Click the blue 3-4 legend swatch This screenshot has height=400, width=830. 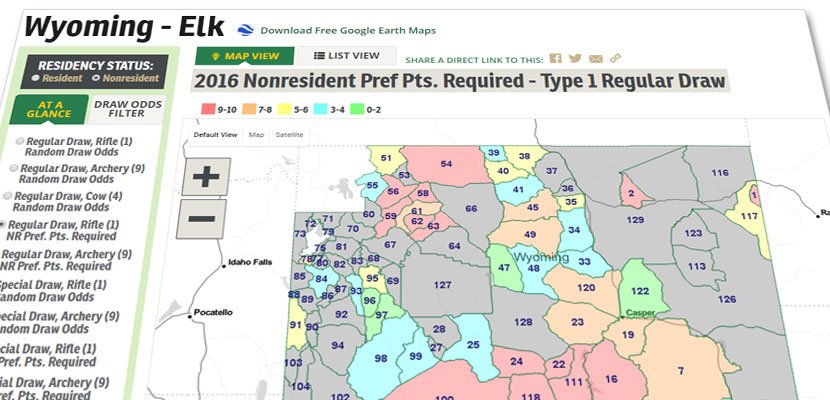tap(322, 110)
